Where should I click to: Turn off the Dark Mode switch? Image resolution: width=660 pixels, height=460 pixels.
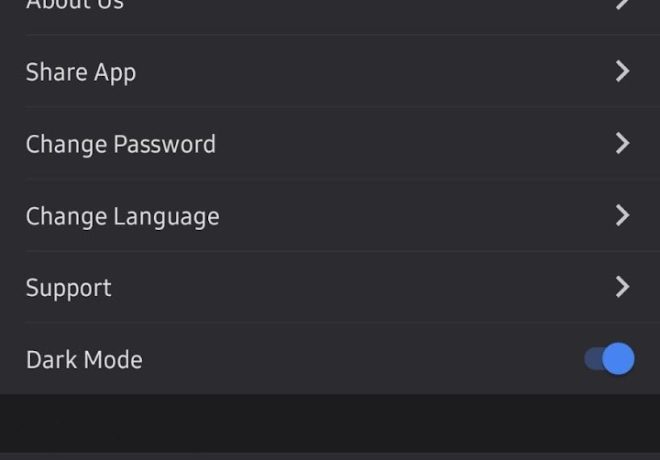[x=609, y=358]
